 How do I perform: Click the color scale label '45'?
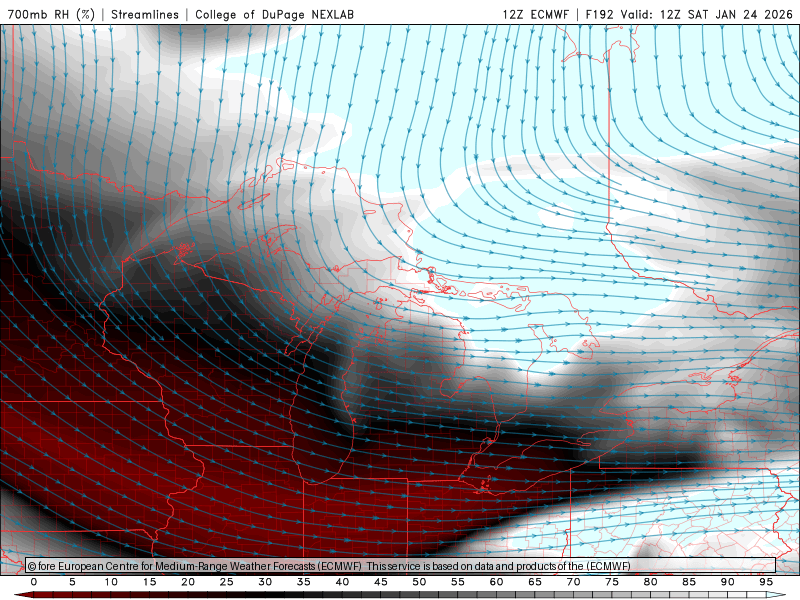point(381,582)
